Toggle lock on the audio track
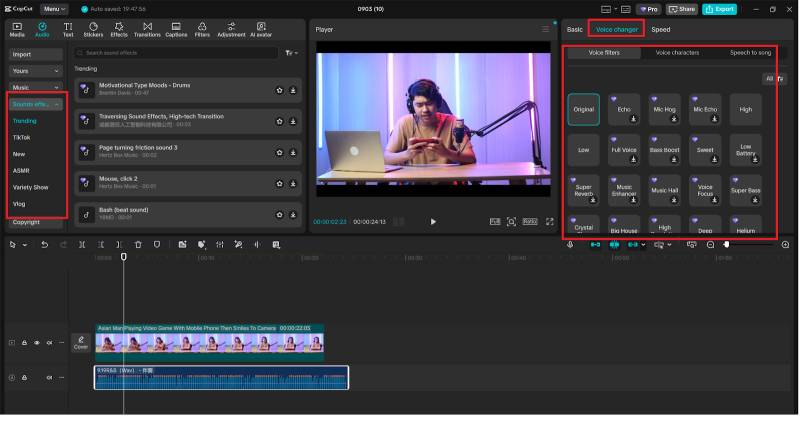 (x=24, y=378)
